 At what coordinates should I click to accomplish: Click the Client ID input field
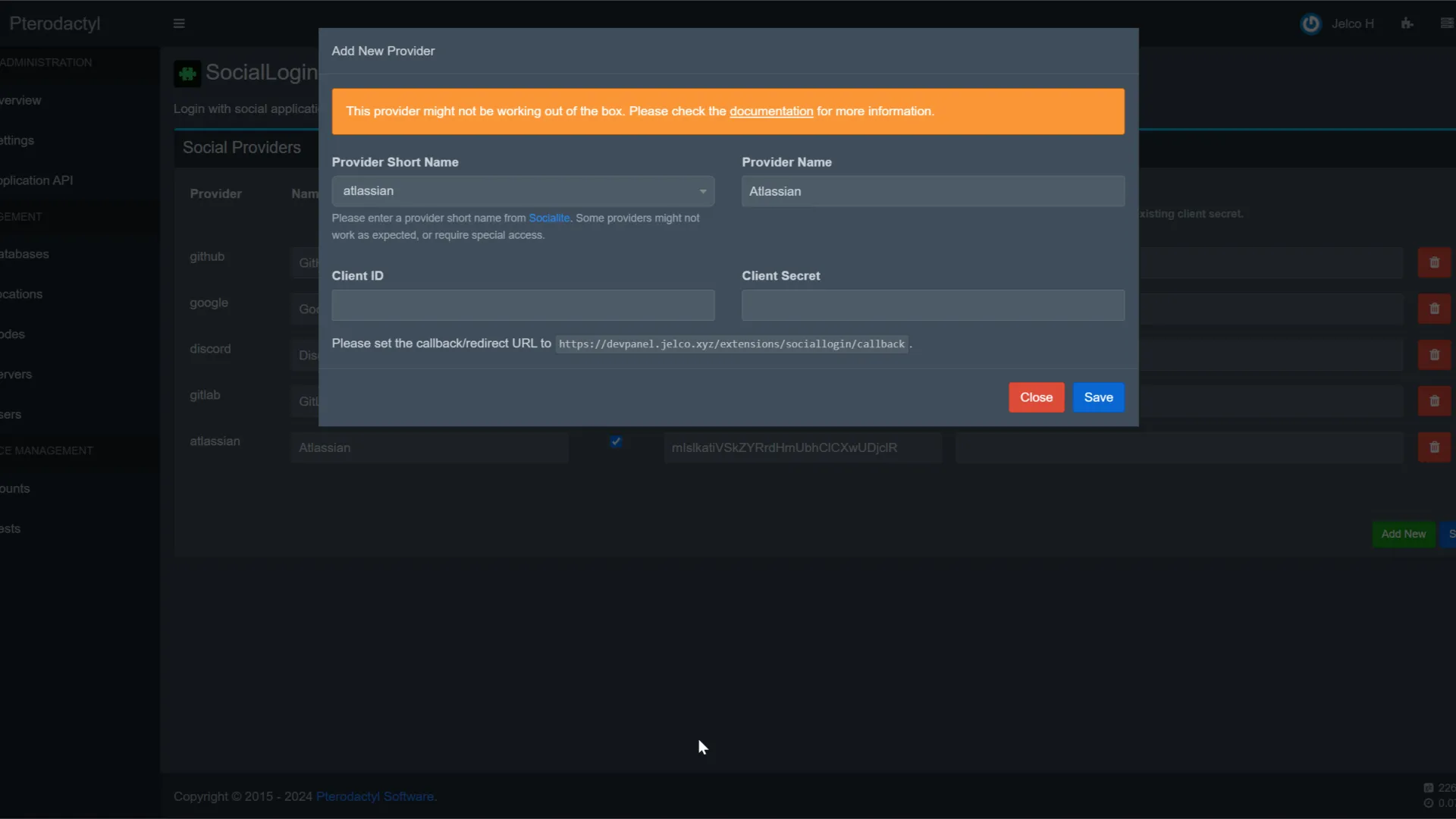522,305
